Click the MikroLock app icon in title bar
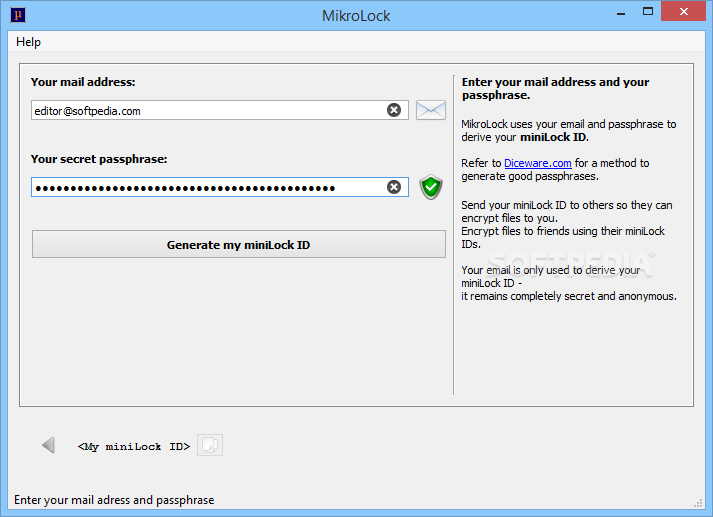Viewport: 713px width, 517px height. (x=18, y=15)
